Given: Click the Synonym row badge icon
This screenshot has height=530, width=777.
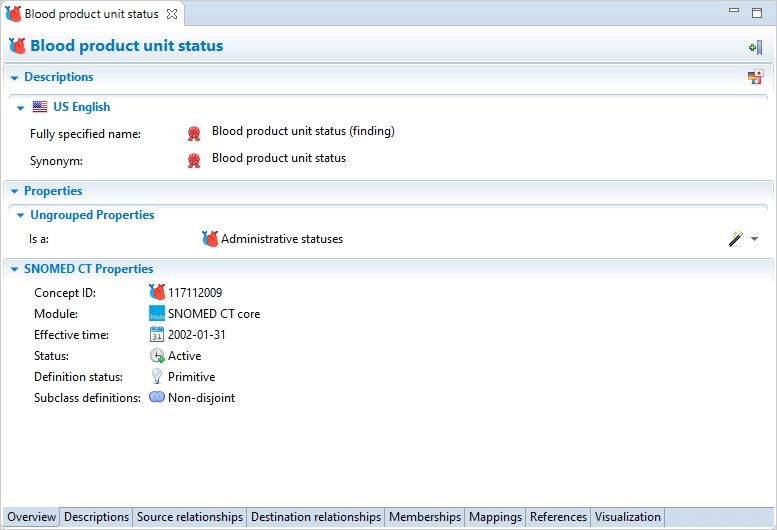Looking at the screenshot, I should [194, 159].
